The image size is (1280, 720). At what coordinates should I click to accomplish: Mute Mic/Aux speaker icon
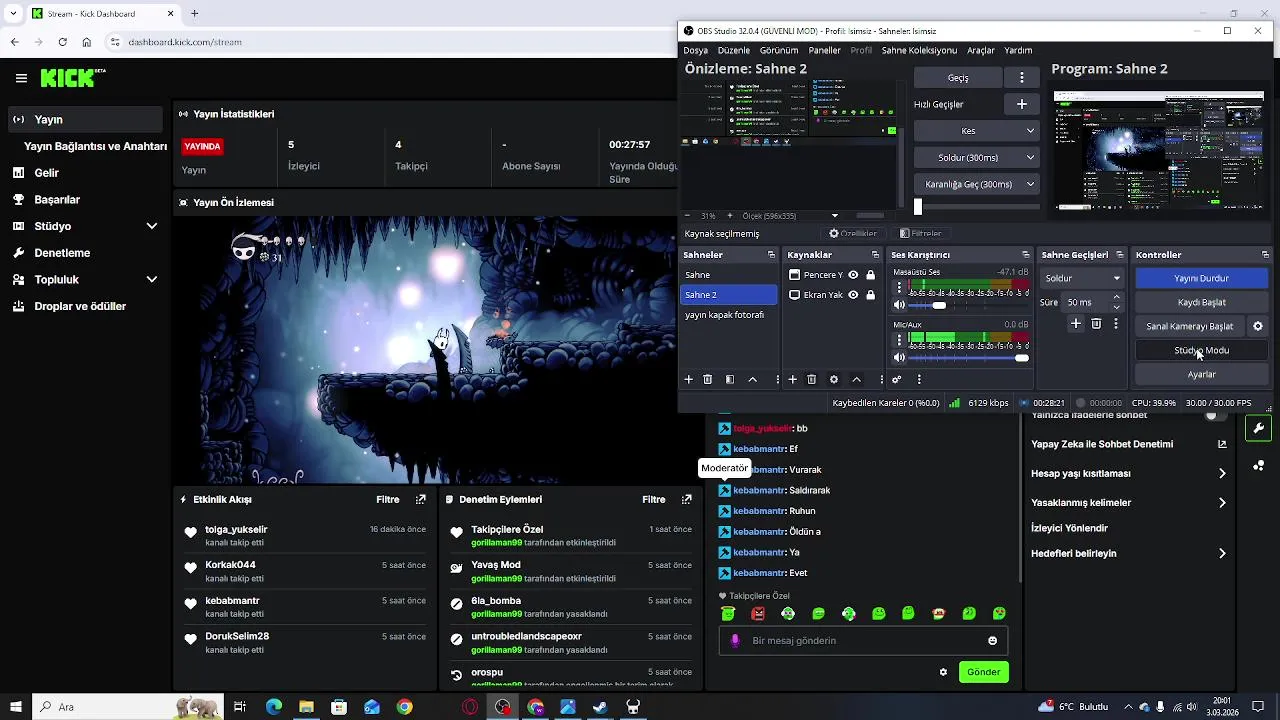[899, 357]
